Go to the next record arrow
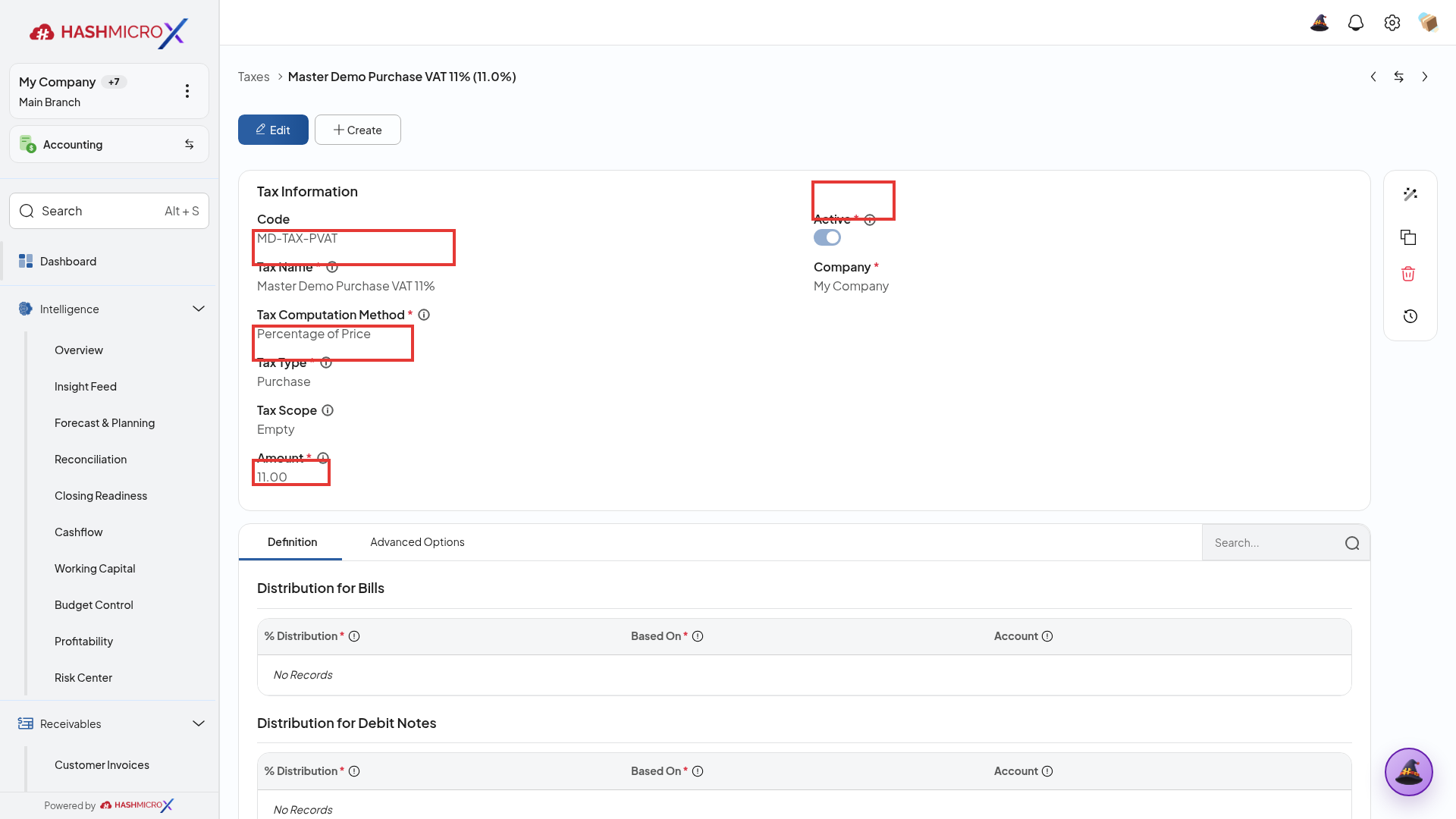This screenshot has height=819, width=1456. (x=1425, y=77)
